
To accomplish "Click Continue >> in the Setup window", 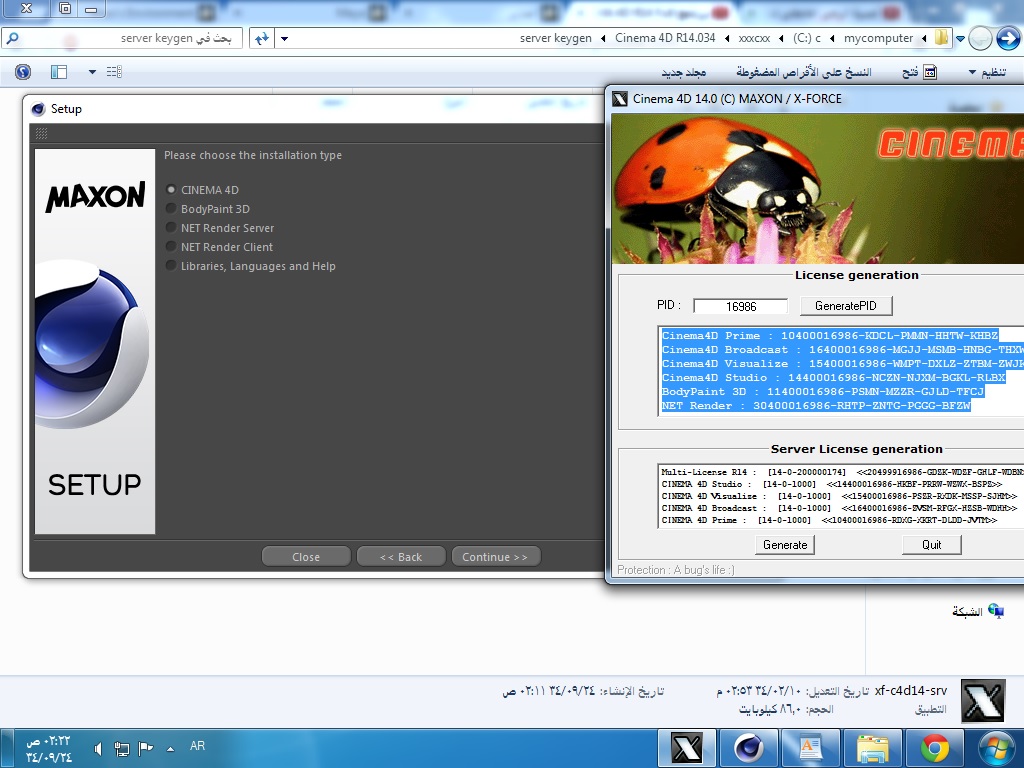I will click(496, 557).
